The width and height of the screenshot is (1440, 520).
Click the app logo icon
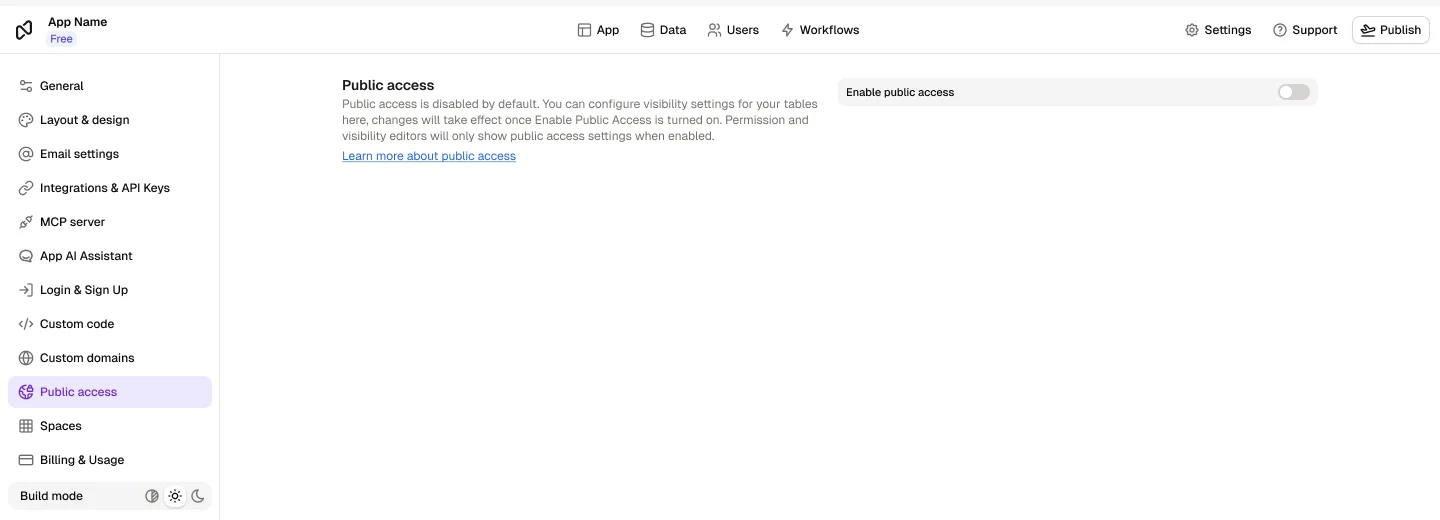coord(24,30)
